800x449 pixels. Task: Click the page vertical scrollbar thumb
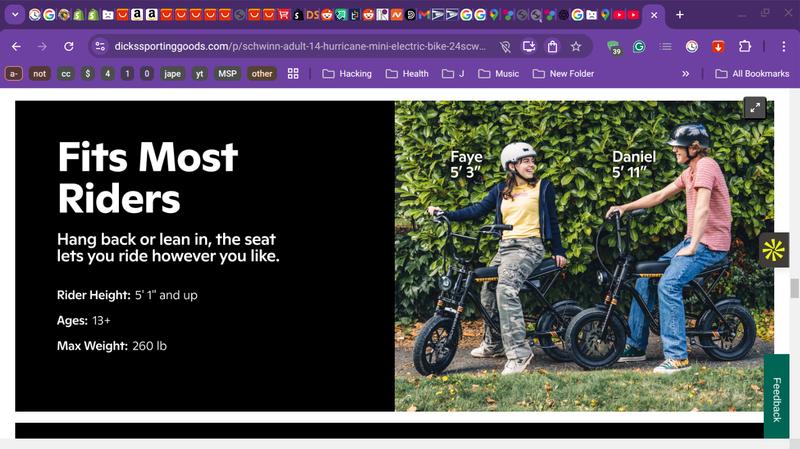point(795,288)
